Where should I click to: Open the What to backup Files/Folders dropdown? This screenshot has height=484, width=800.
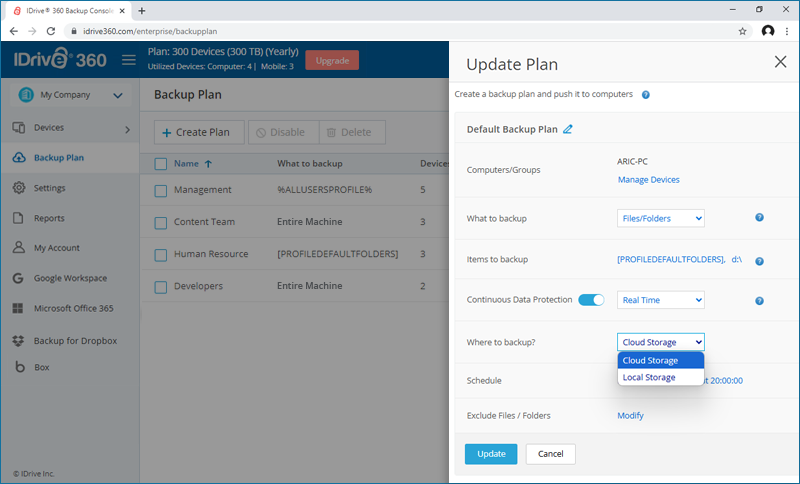[660, 218]
